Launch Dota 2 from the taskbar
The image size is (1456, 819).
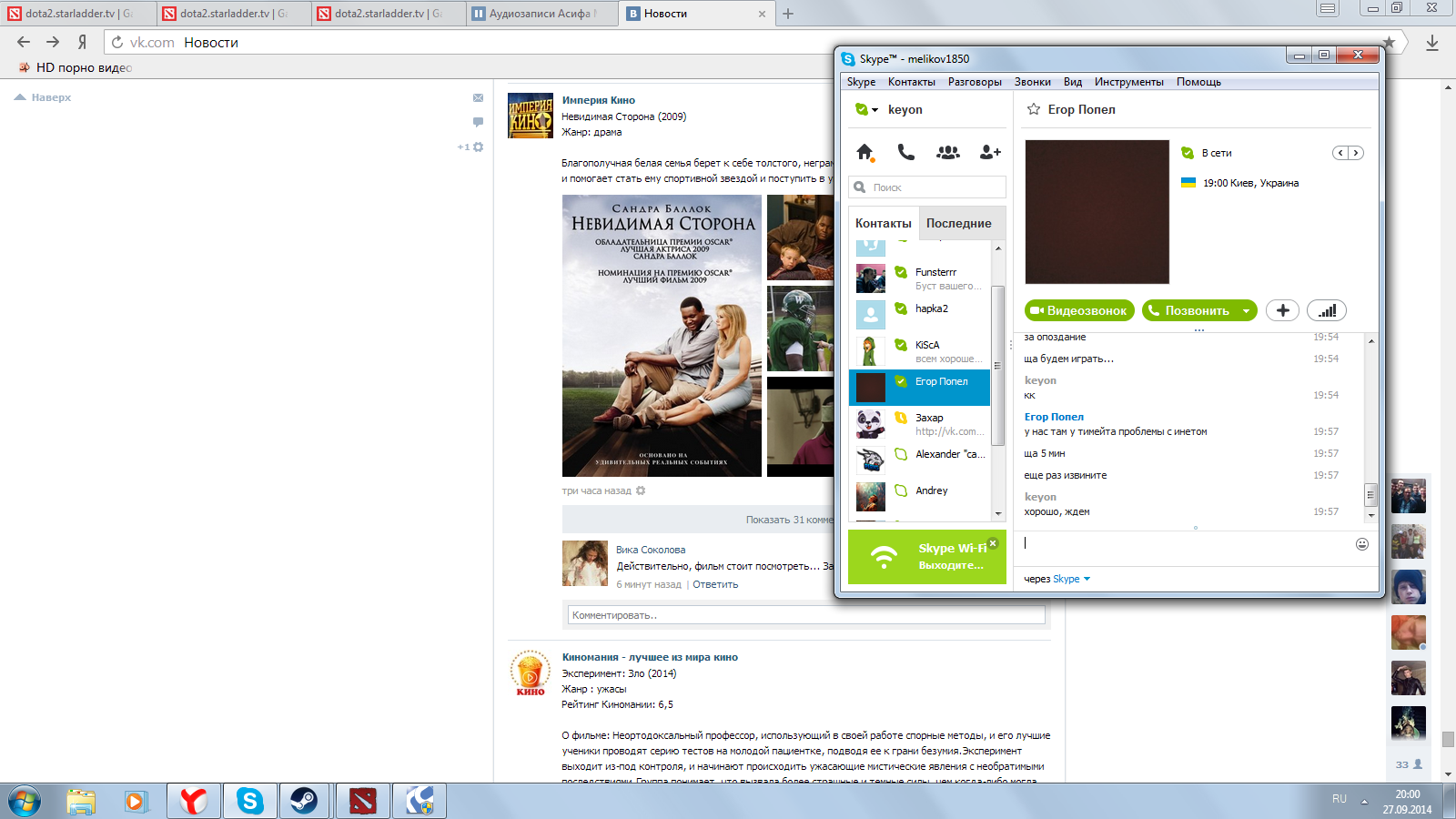pos(361,801)
